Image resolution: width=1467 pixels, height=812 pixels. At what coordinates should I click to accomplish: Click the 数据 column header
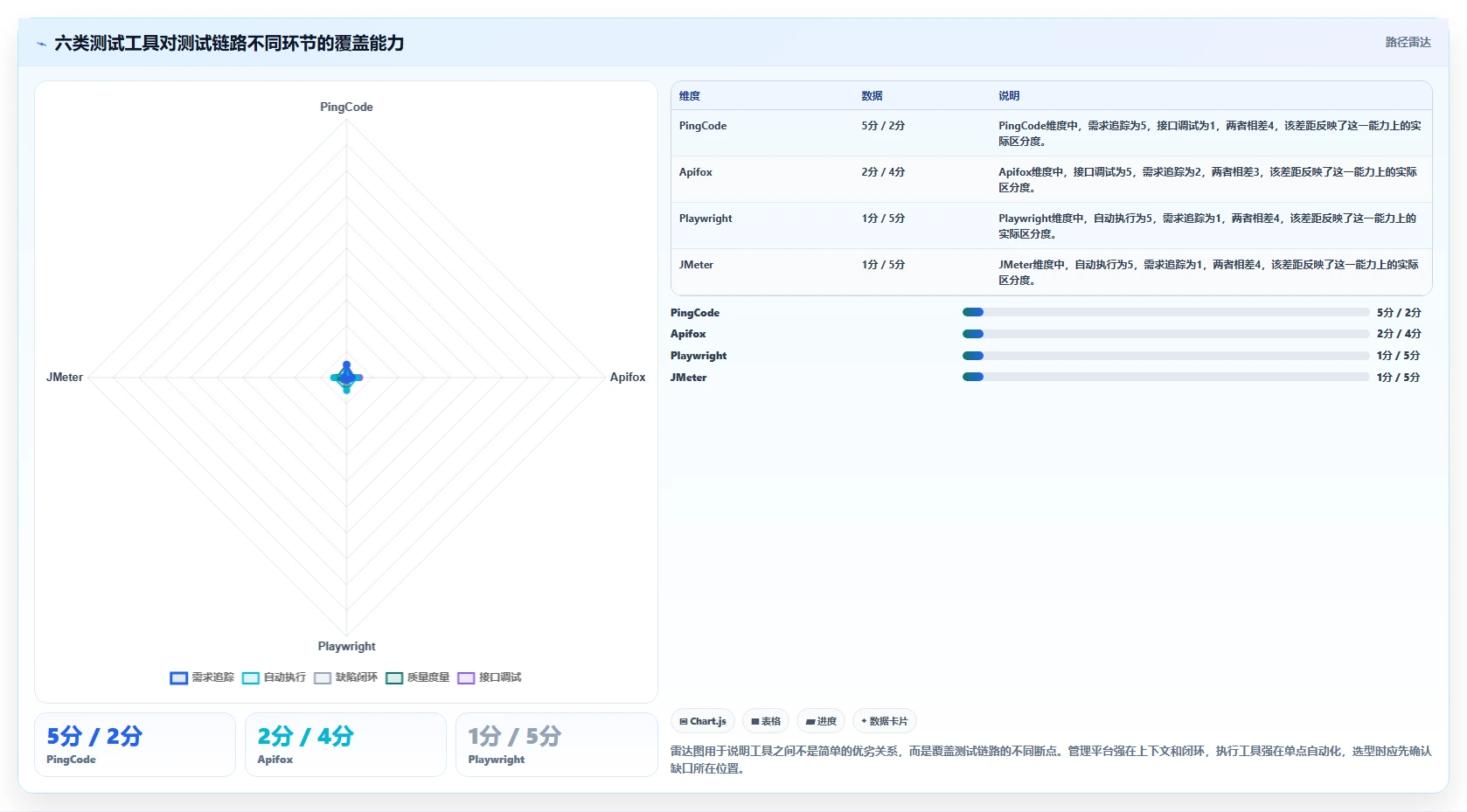pyautogui.click(x=872, y=96)
